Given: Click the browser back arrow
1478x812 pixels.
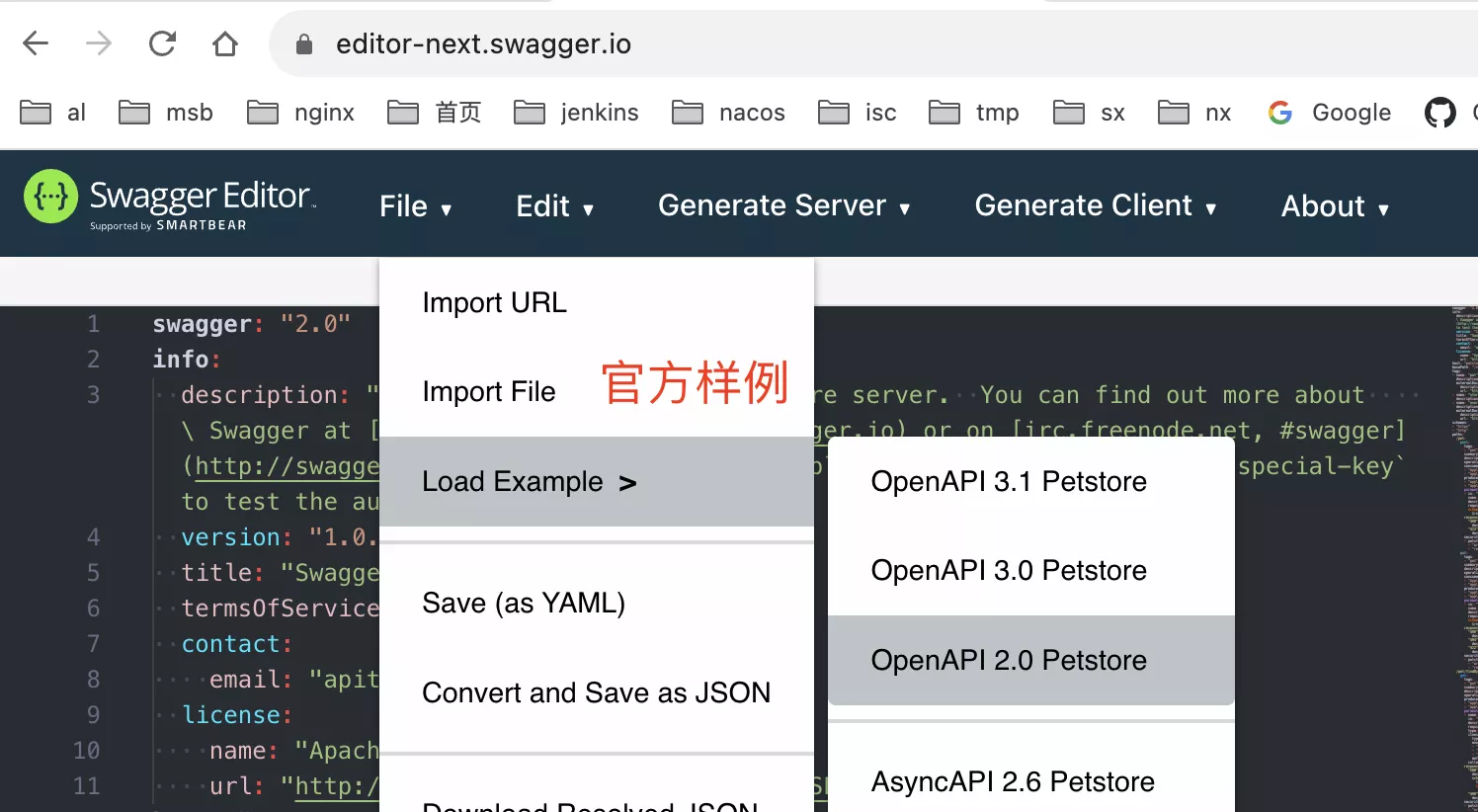Looking at the screenshot, I should 36,43.
